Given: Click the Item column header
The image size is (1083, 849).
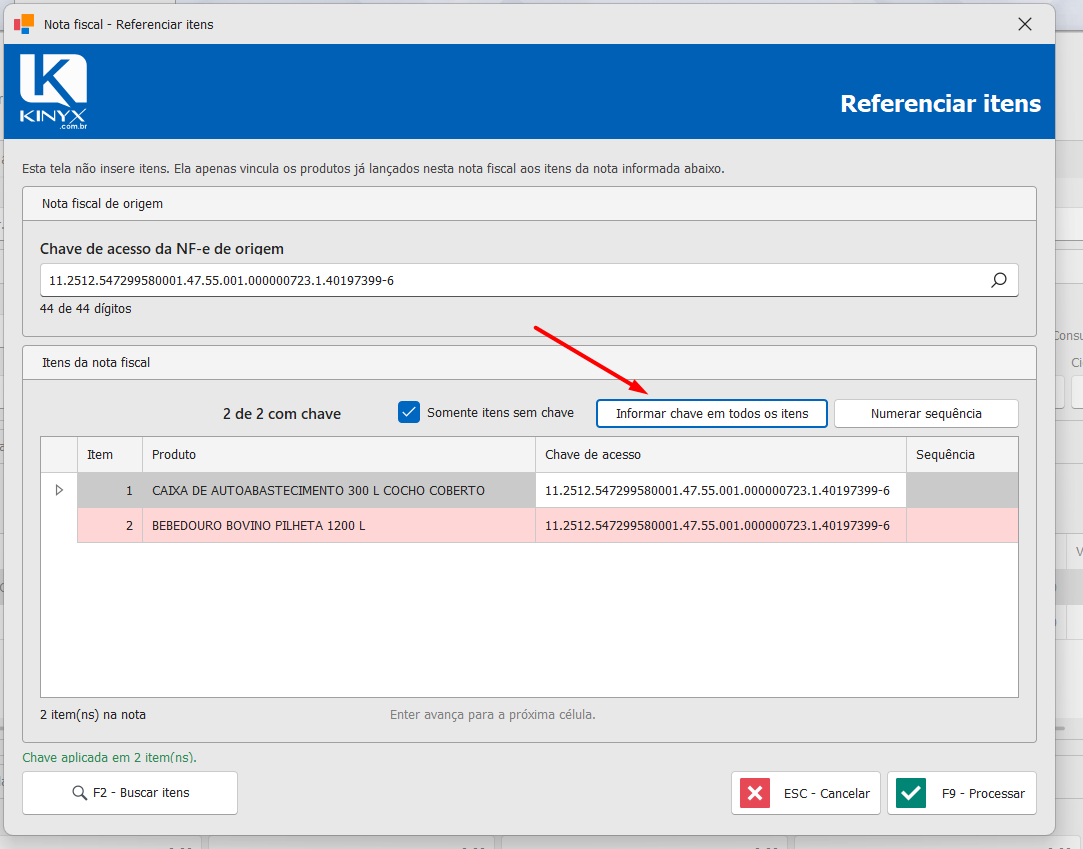Looking at the screenshot, I should (x=110, y=455).
